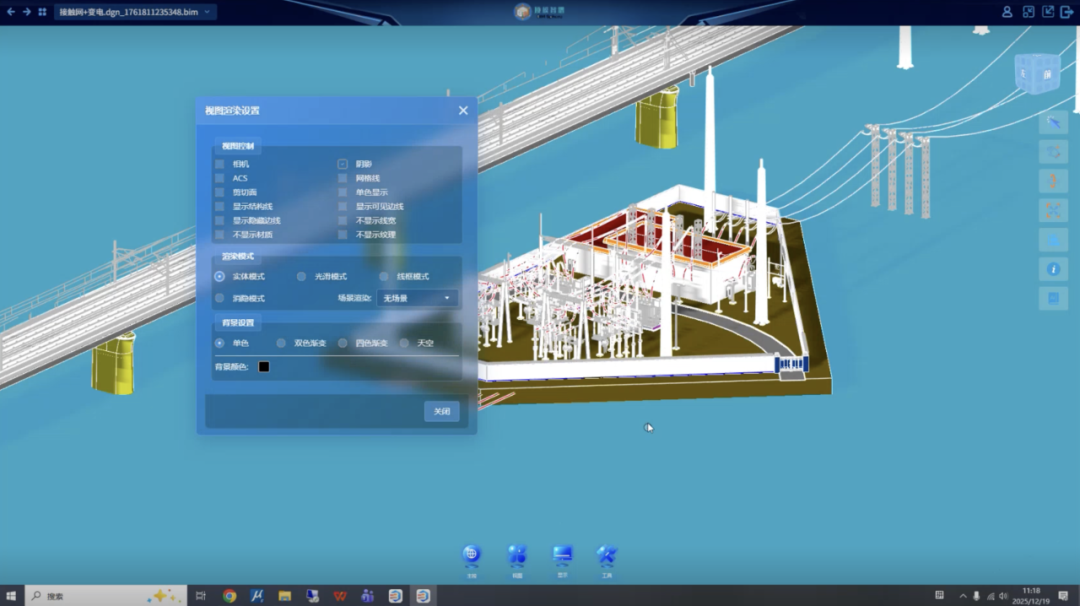Viewport: 1080px width, 606px height.
Task: Enable the 剪切面 checkbox
Action: (x=220, y=192)
